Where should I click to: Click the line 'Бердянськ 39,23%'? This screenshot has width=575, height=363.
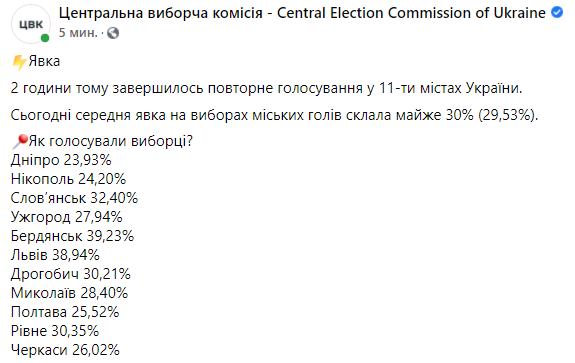[x=72, y=236]
